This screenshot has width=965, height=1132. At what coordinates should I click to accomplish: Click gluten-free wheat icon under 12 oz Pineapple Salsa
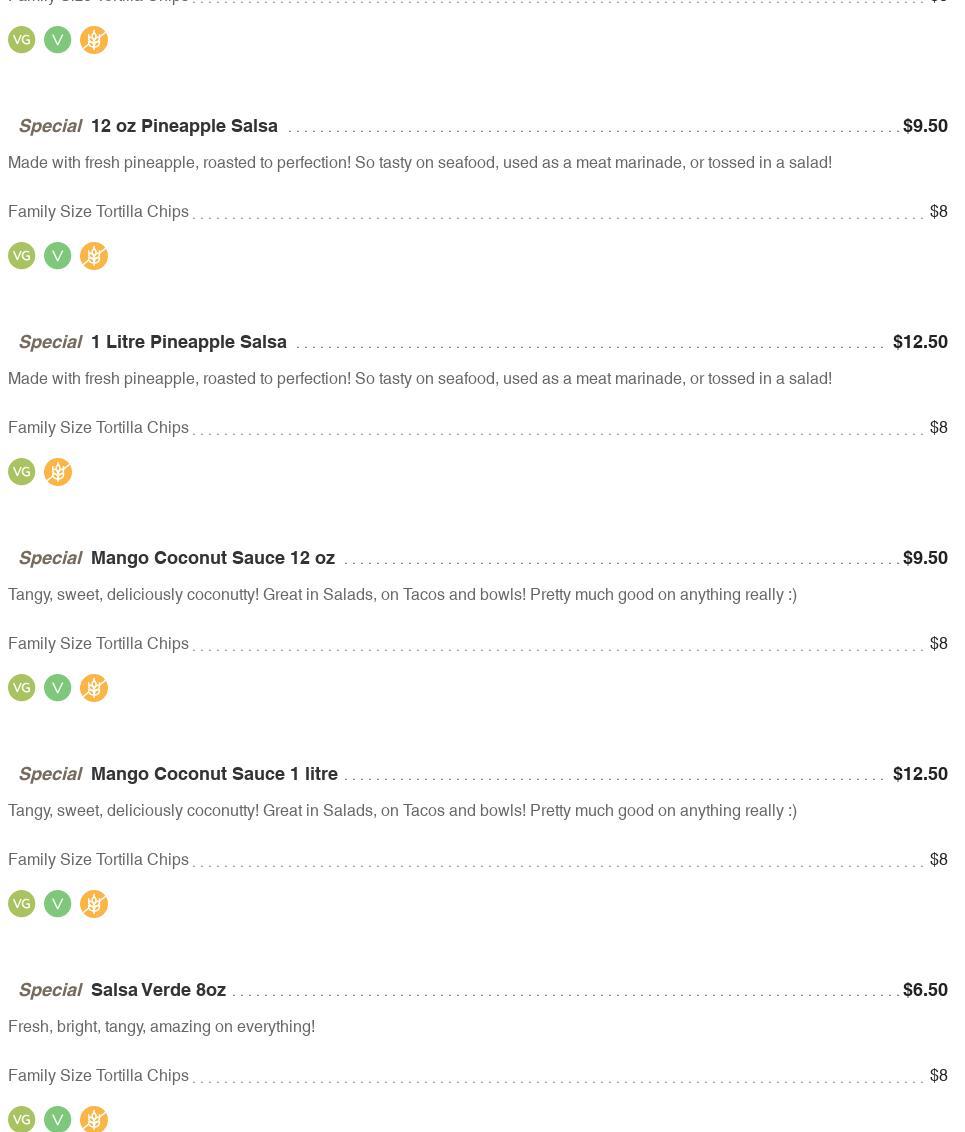[x=94, y=256]
